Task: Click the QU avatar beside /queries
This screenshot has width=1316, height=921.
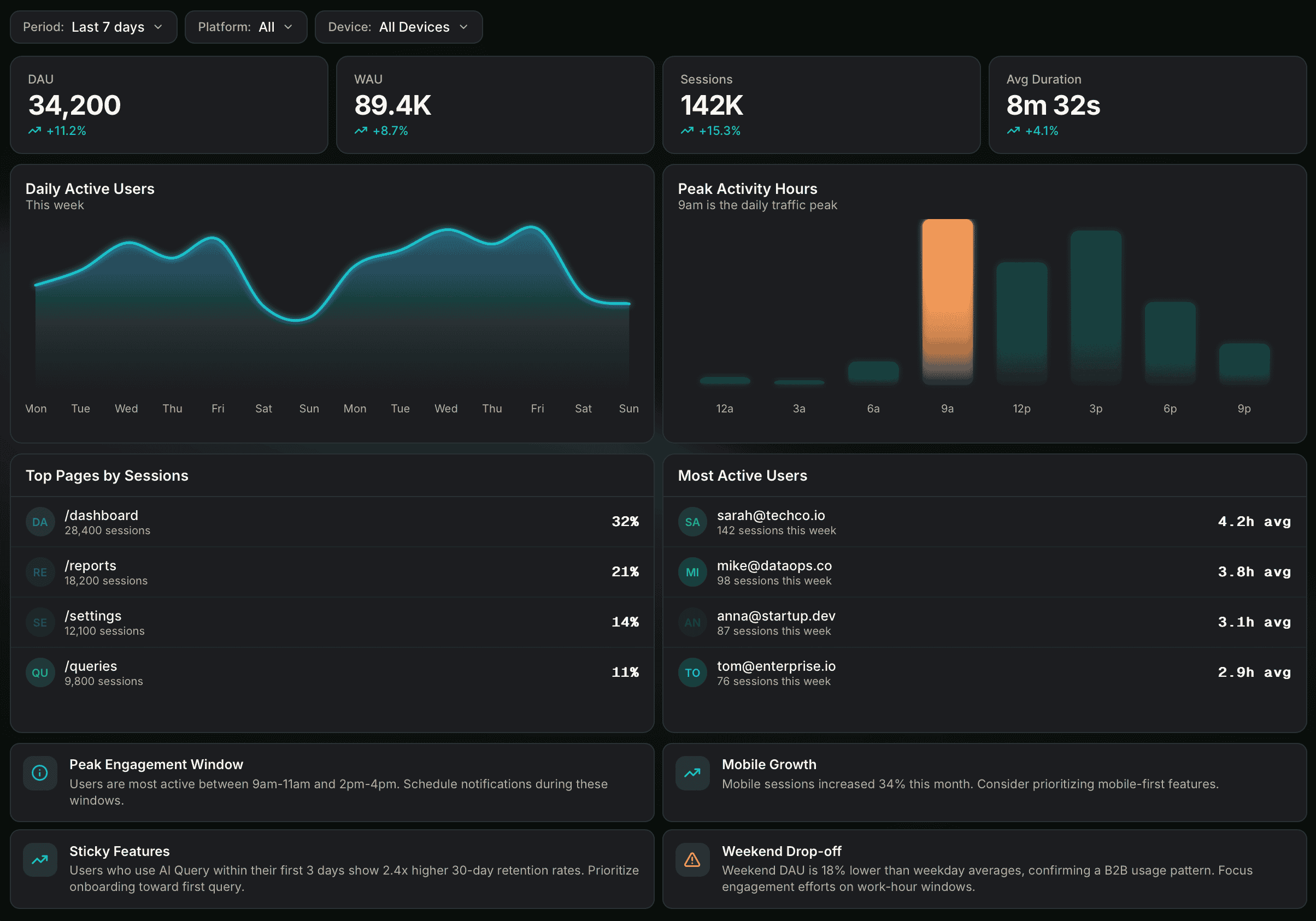Action: [39, 672]
